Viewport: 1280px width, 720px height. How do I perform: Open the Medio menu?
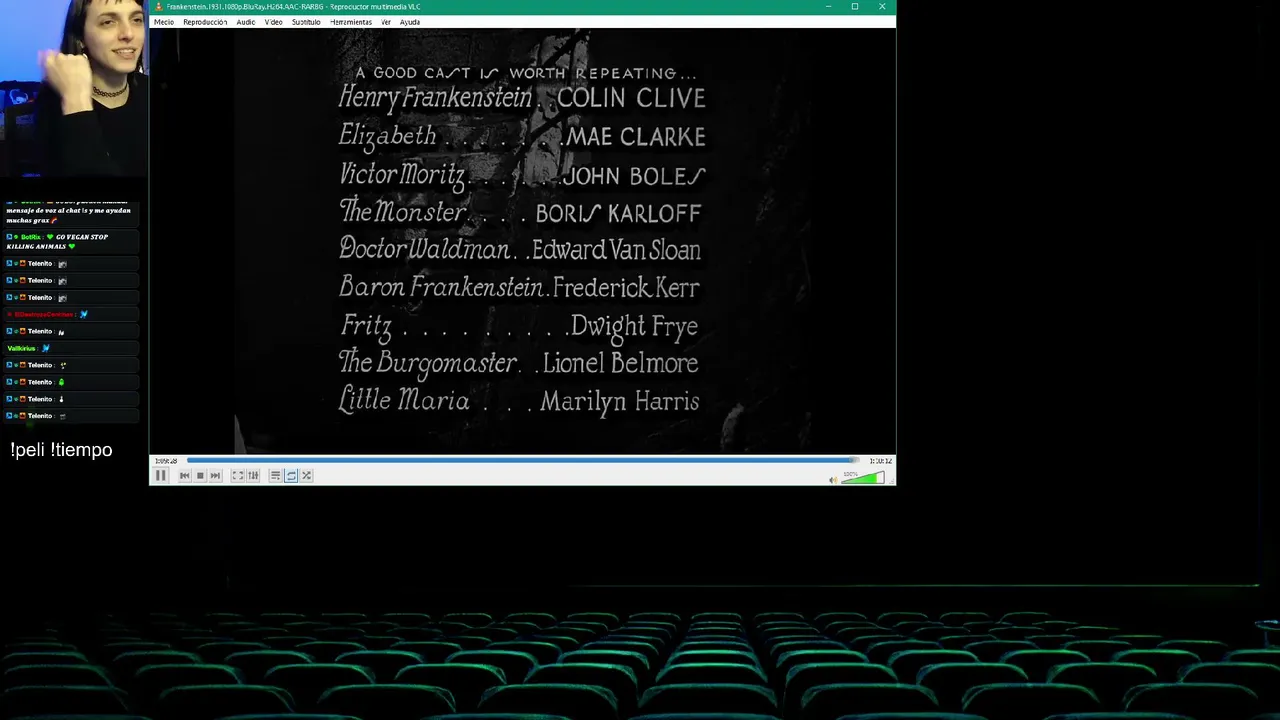[x=164, y=22]
